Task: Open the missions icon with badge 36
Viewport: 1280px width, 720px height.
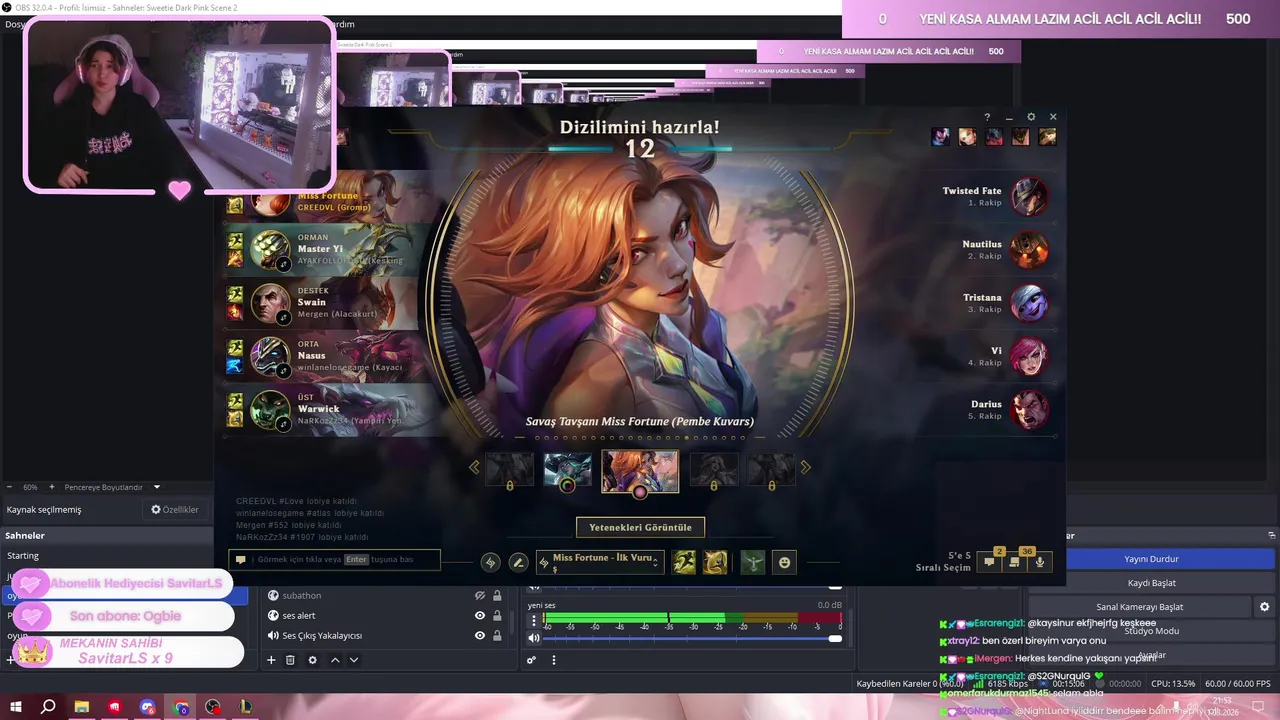Action: click(x=1015, y=562)
